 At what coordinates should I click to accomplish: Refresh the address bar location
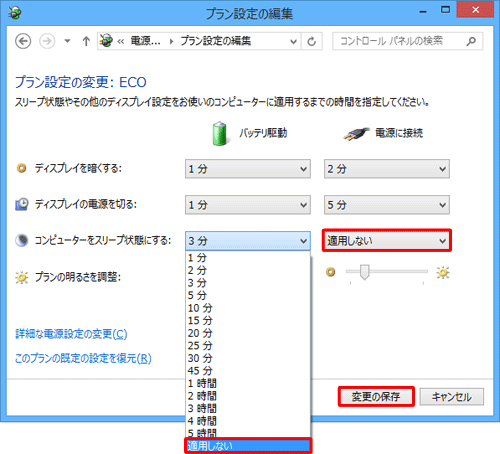(312, 41)
